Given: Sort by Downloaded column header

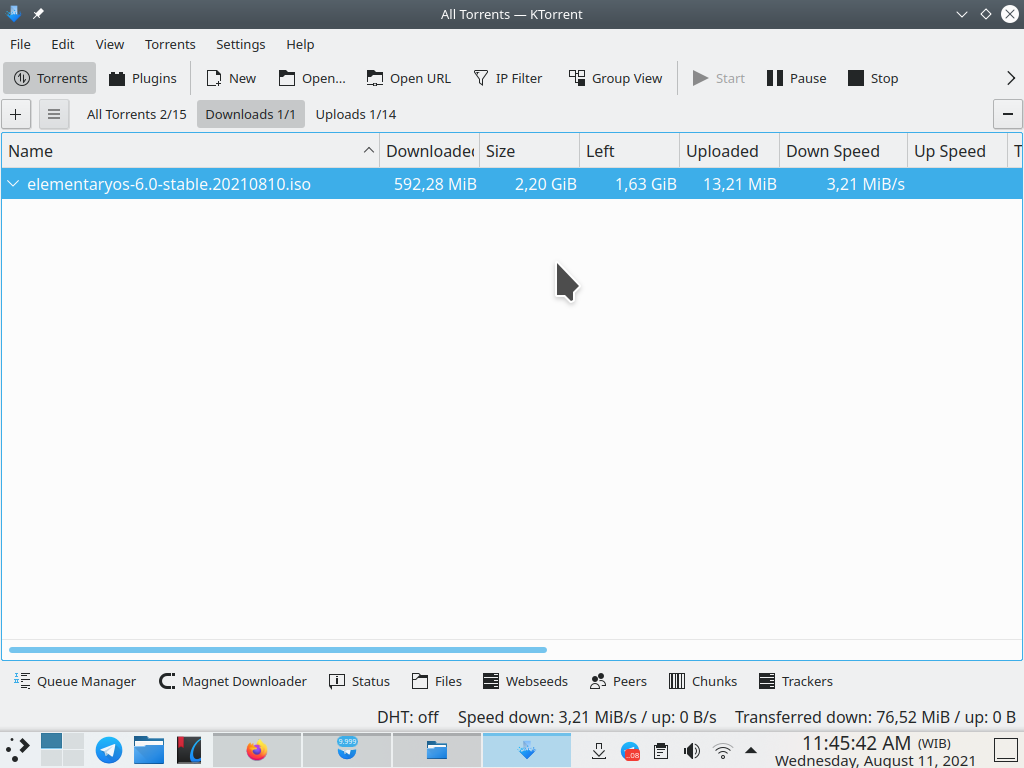Looking at the screenshot, I should pyautogui.click(x=430, y=151).
